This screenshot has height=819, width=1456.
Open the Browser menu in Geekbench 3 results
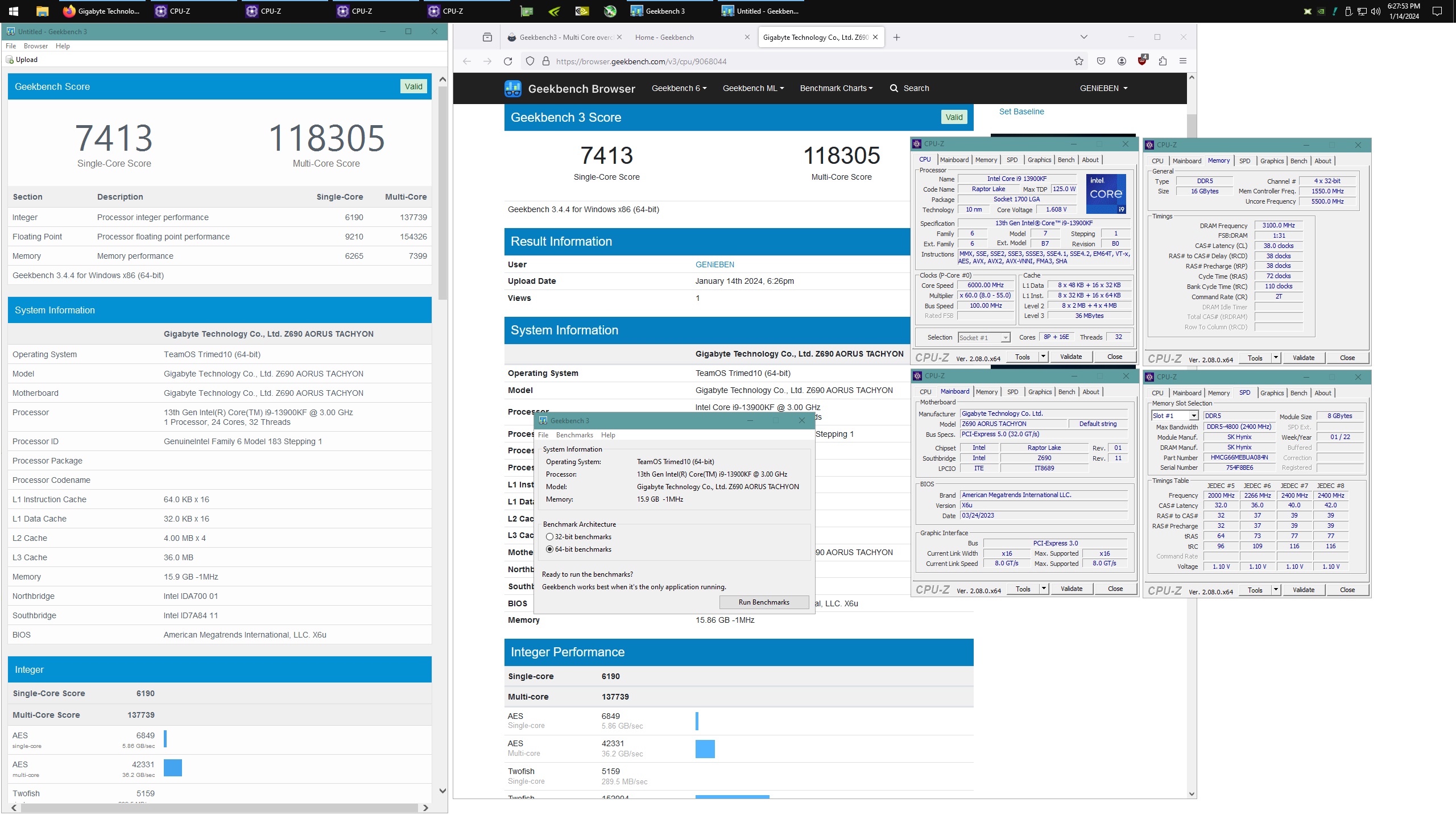coord(36,46)
